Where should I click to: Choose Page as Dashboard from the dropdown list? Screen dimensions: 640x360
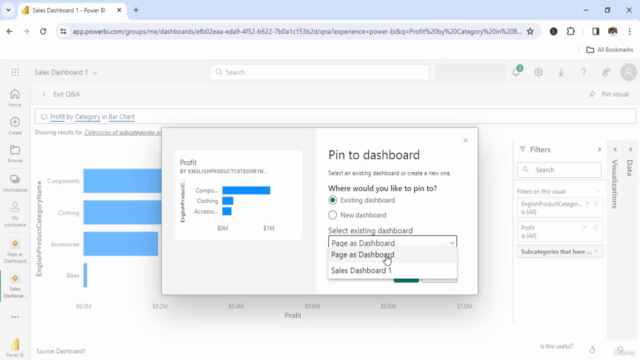(x=392, y=255)
